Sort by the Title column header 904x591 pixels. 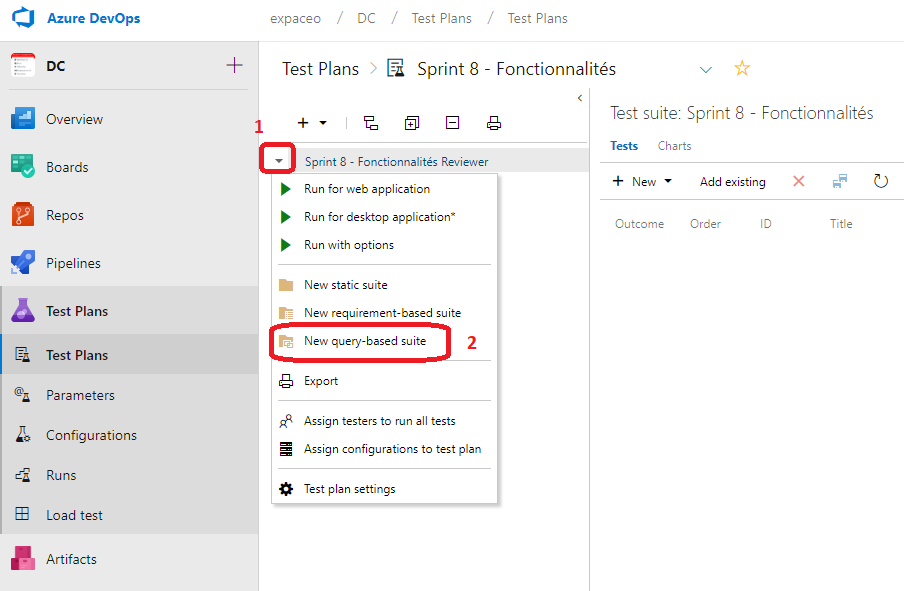coord(841,224)
